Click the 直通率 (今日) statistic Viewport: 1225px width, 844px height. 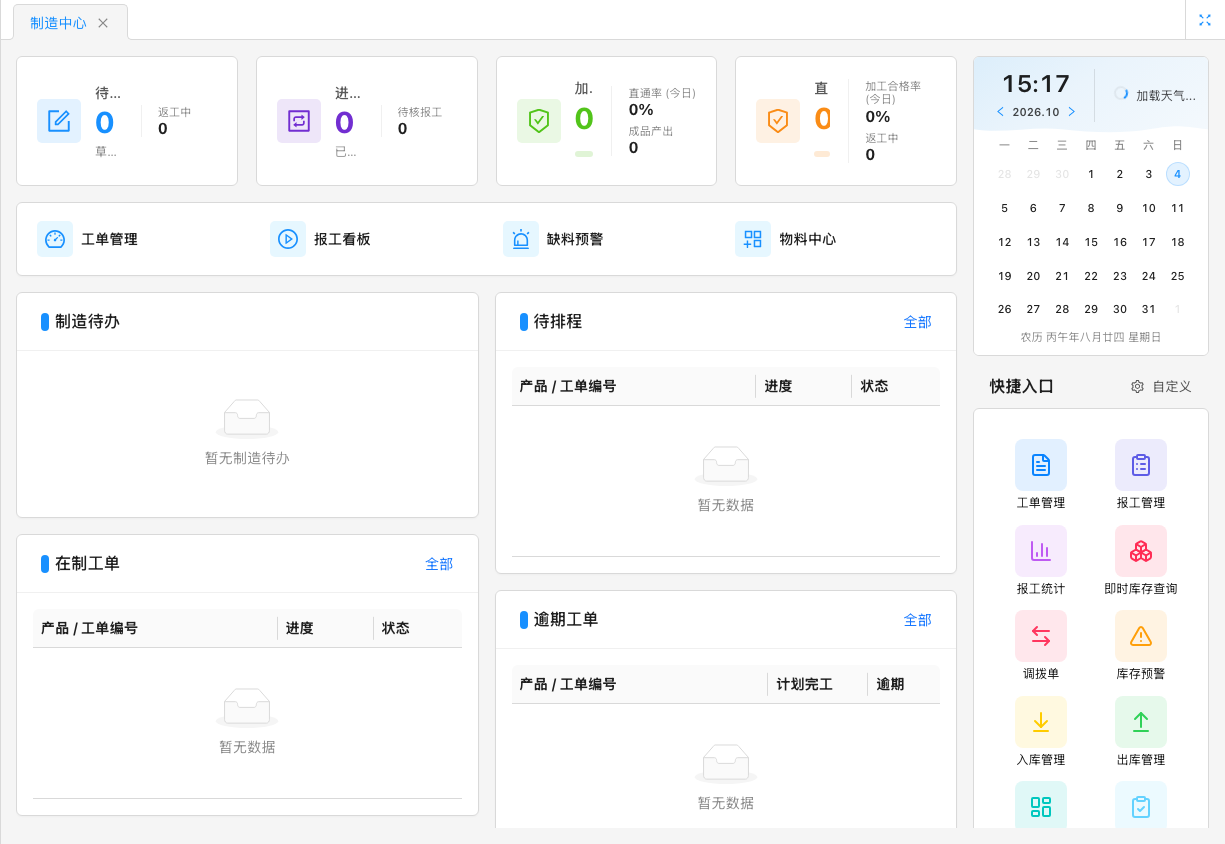pyautogui.click(x=662, y=102)
